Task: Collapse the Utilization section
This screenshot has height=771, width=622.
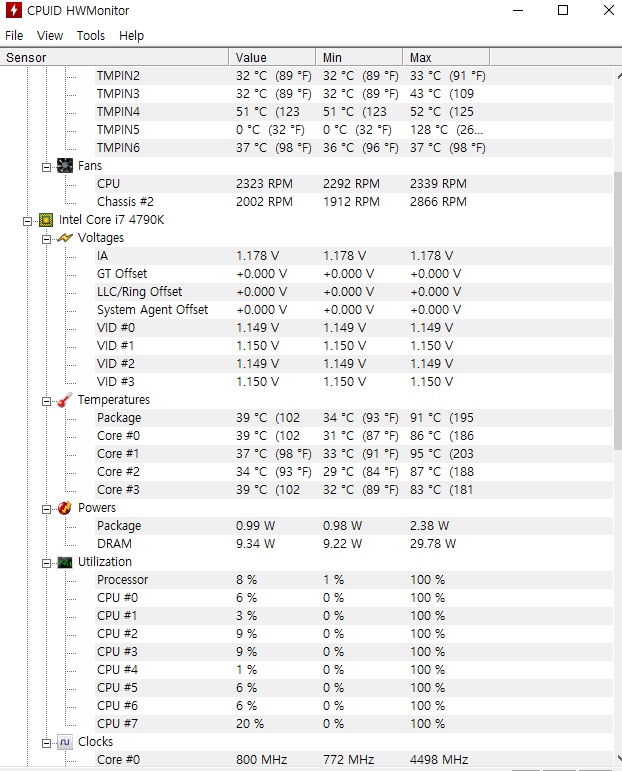Action: tap(46, 563)
